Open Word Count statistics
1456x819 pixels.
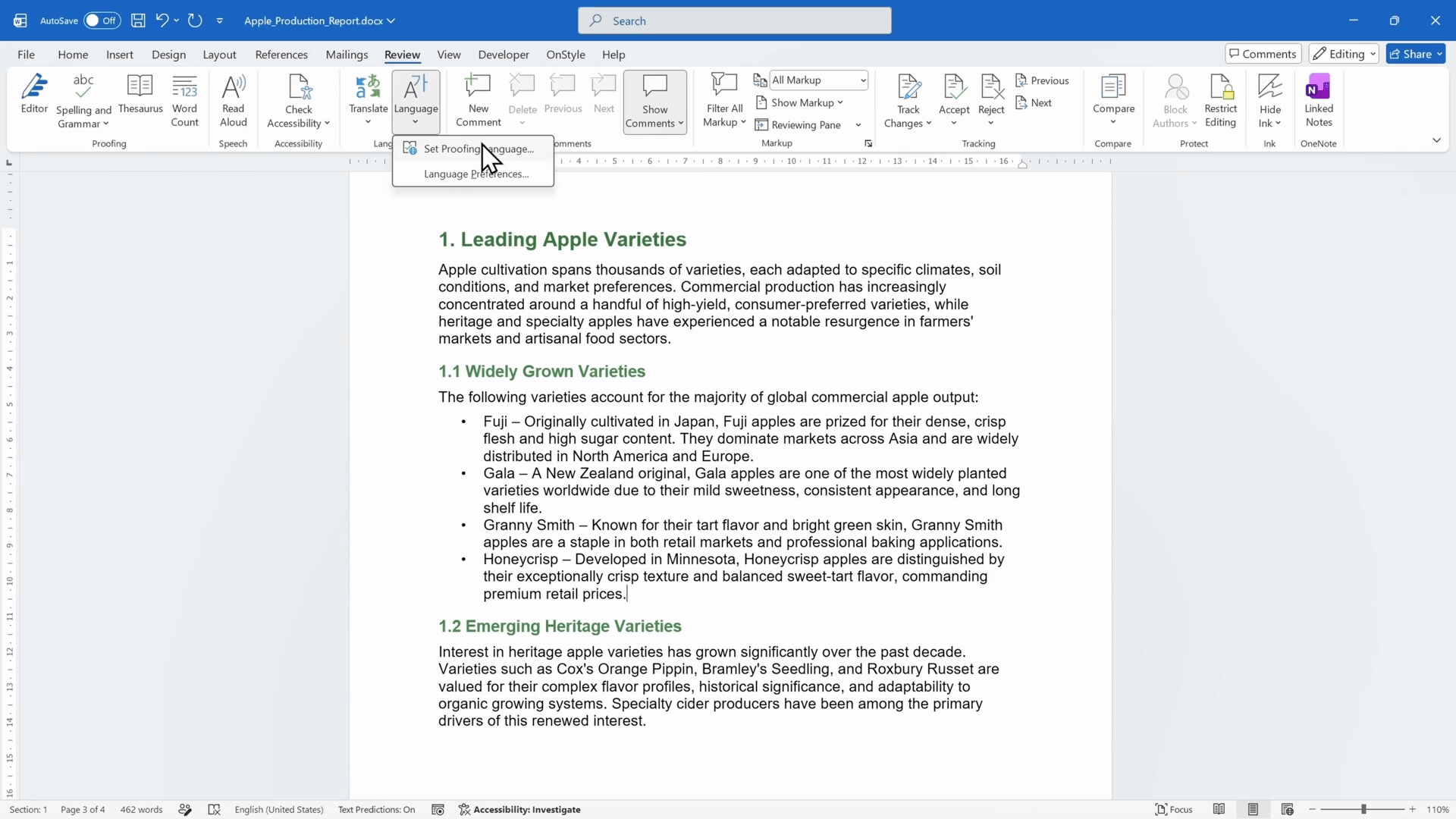point(184,101)
